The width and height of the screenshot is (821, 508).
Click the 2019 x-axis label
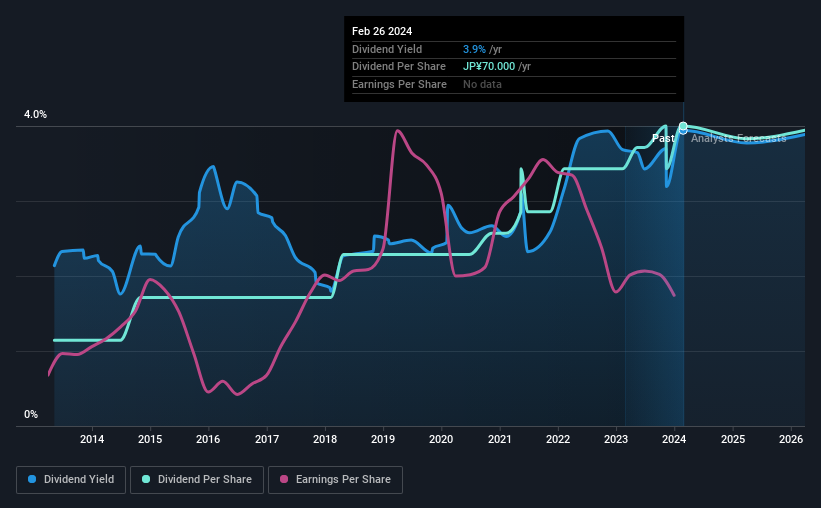(383, 439)
